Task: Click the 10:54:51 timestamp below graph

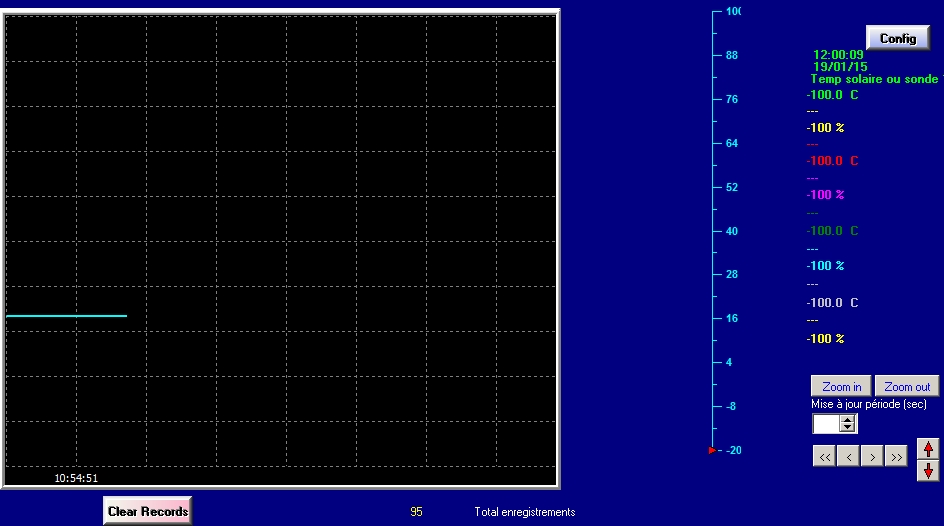Action: 76,478
